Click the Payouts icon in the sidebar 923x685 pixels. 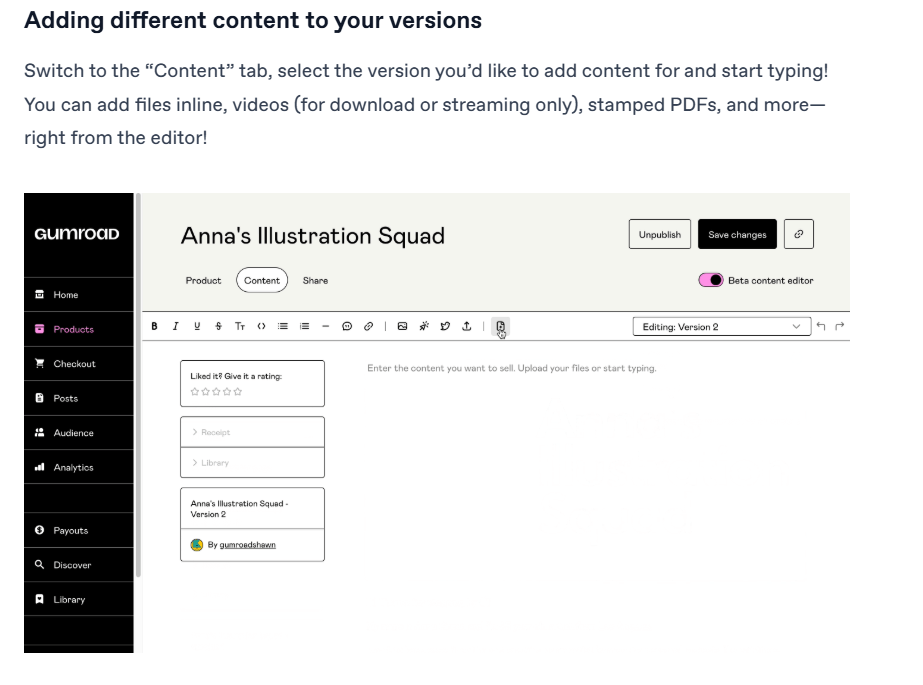point(37,530)
